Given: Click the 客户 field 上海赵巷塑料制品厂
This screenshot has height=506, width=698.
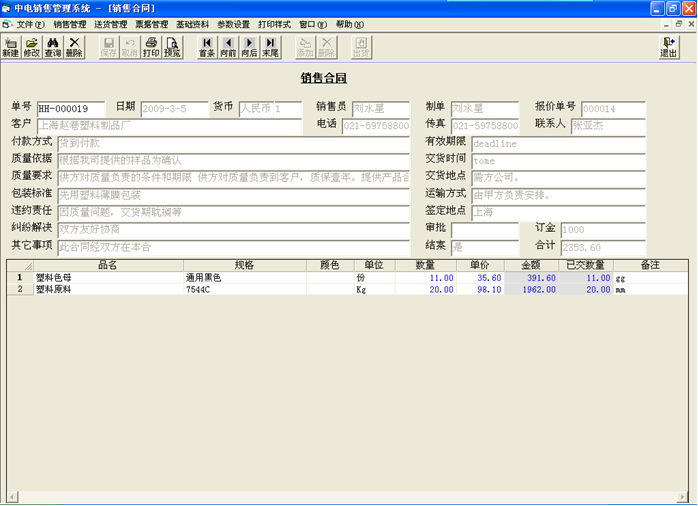Looking at the screenshot, I should [170, 126].
